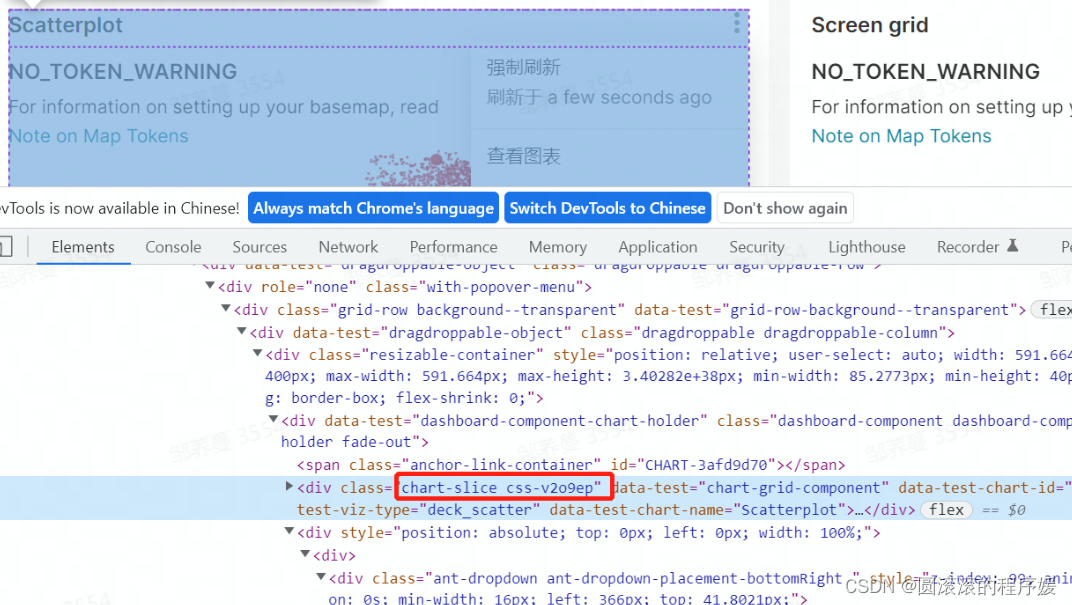Collapse the dashboard-component-chart-holder node
Viewport: 1072px width, 605px height.
coord(273,419)
